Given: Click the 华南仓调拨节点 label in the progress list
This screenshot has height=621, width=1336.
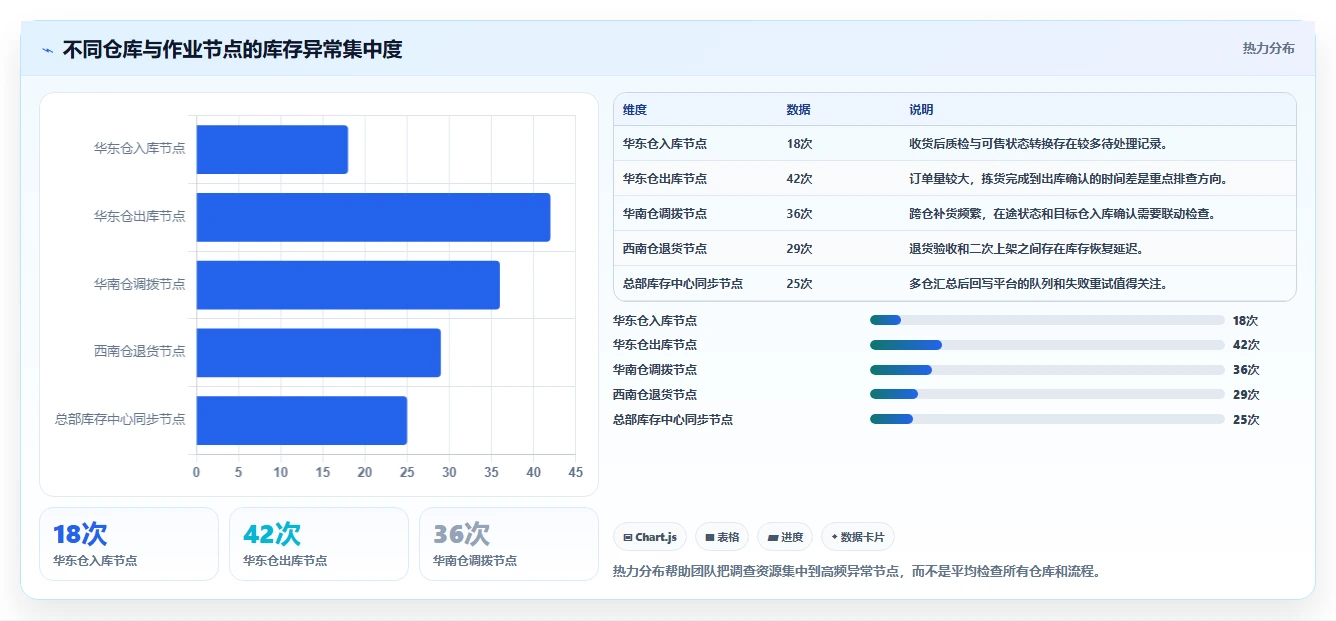Looking at the screenshot, I should (x=655, y=370).
